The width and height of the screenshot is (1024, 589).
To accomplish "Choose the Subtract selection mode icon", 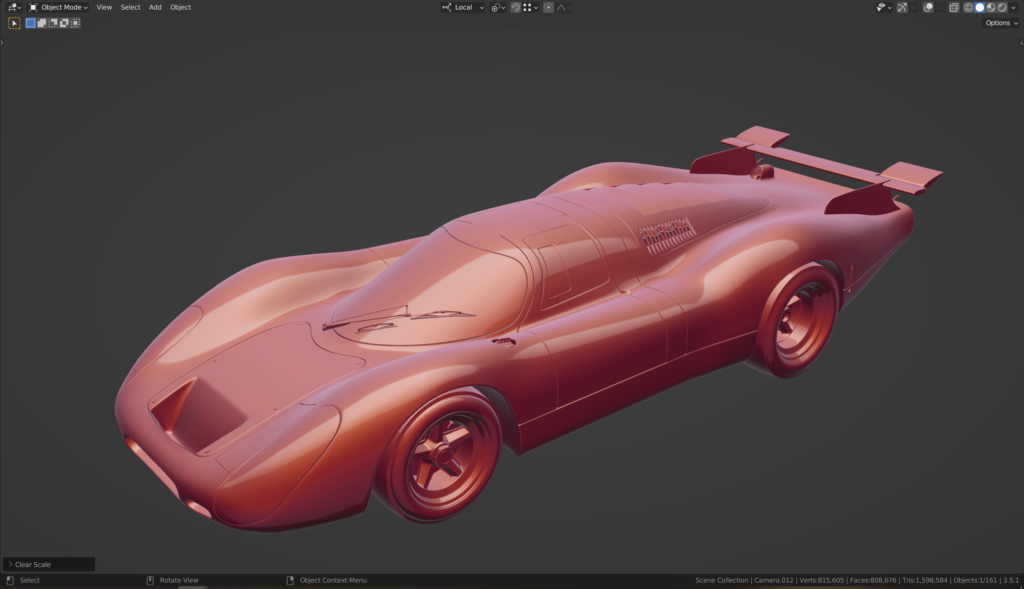I will tap(53, 22).
